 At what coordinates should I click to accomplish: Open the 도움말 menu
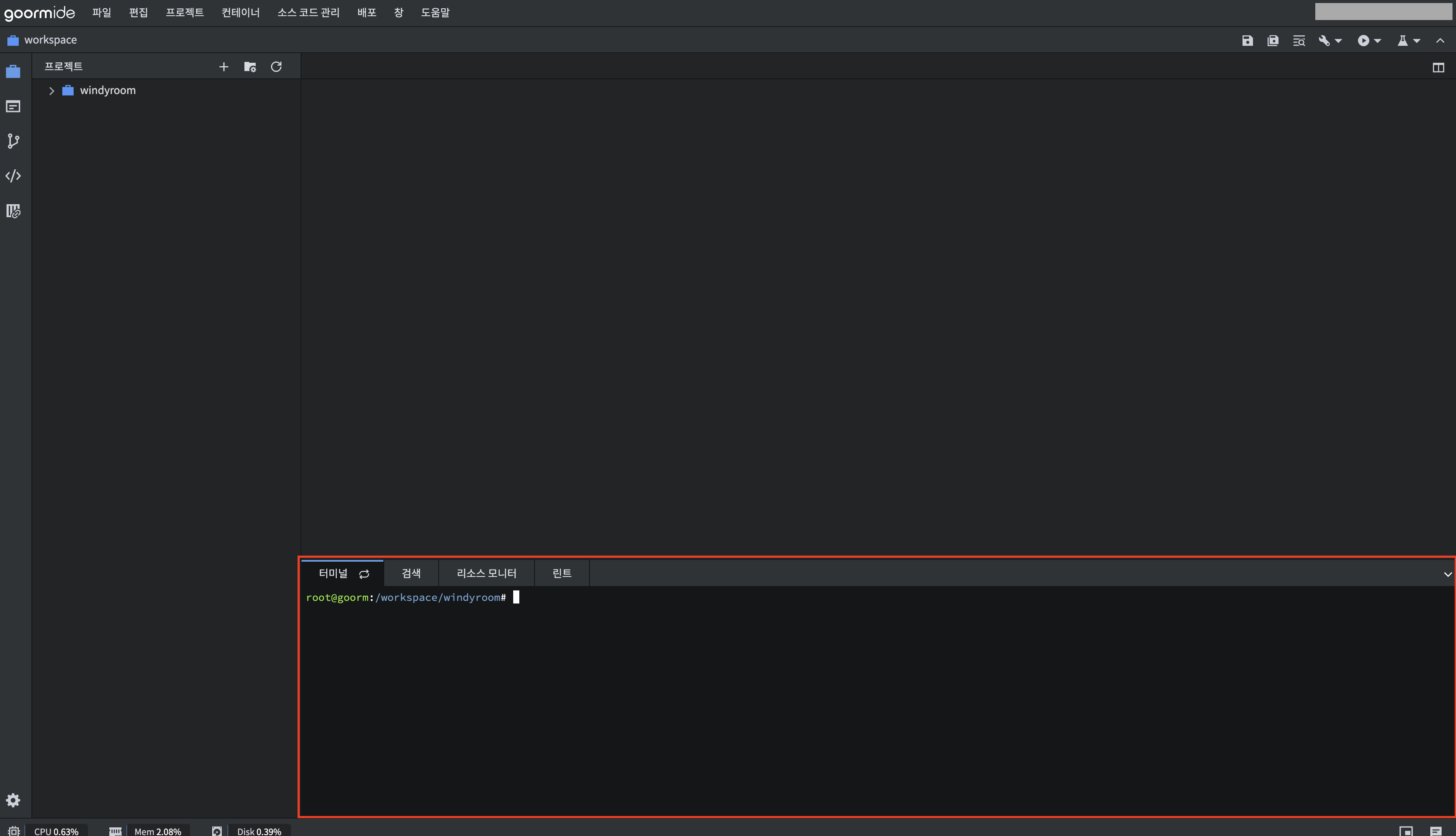click(435, 13)
